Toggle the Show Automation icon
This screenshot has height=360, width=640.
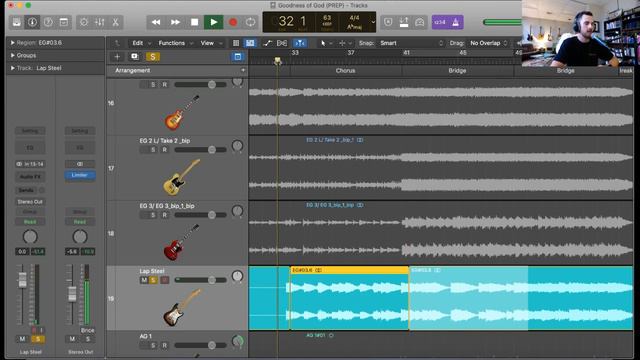(x=267, y=43)
